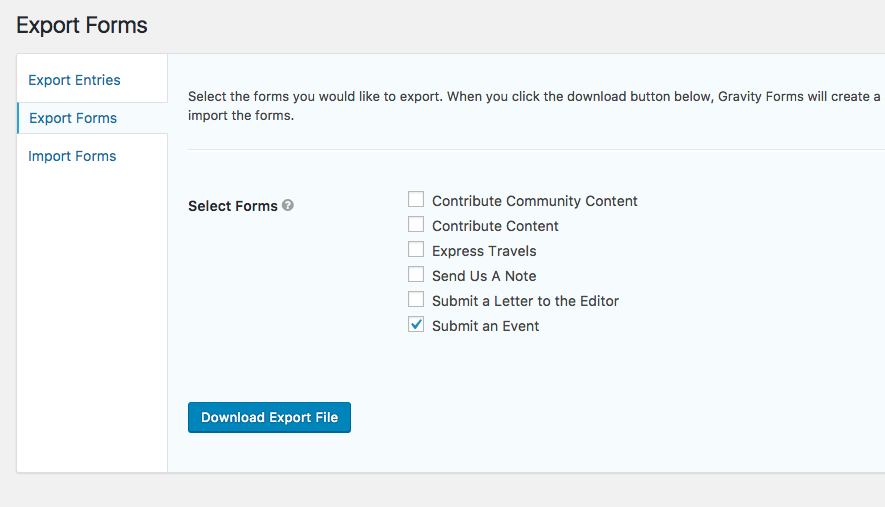Image resolution: width=885 pixels, height=507 pixels.
Task: Click the Submit an Event label text
Action: point(485,326)
